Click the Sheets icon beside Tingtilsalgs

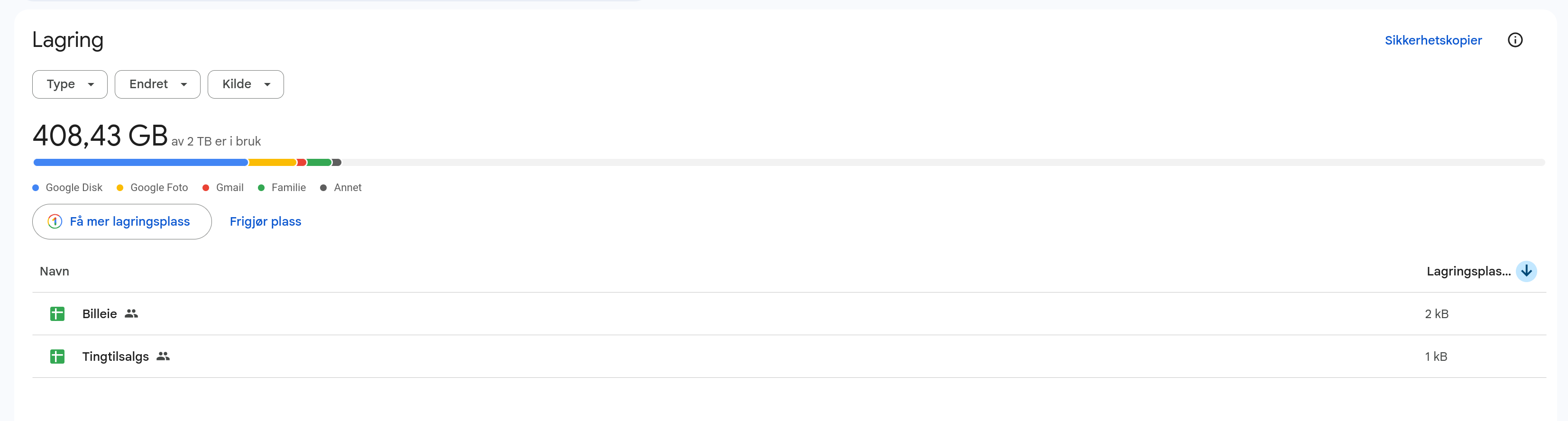tap(57, 357)
